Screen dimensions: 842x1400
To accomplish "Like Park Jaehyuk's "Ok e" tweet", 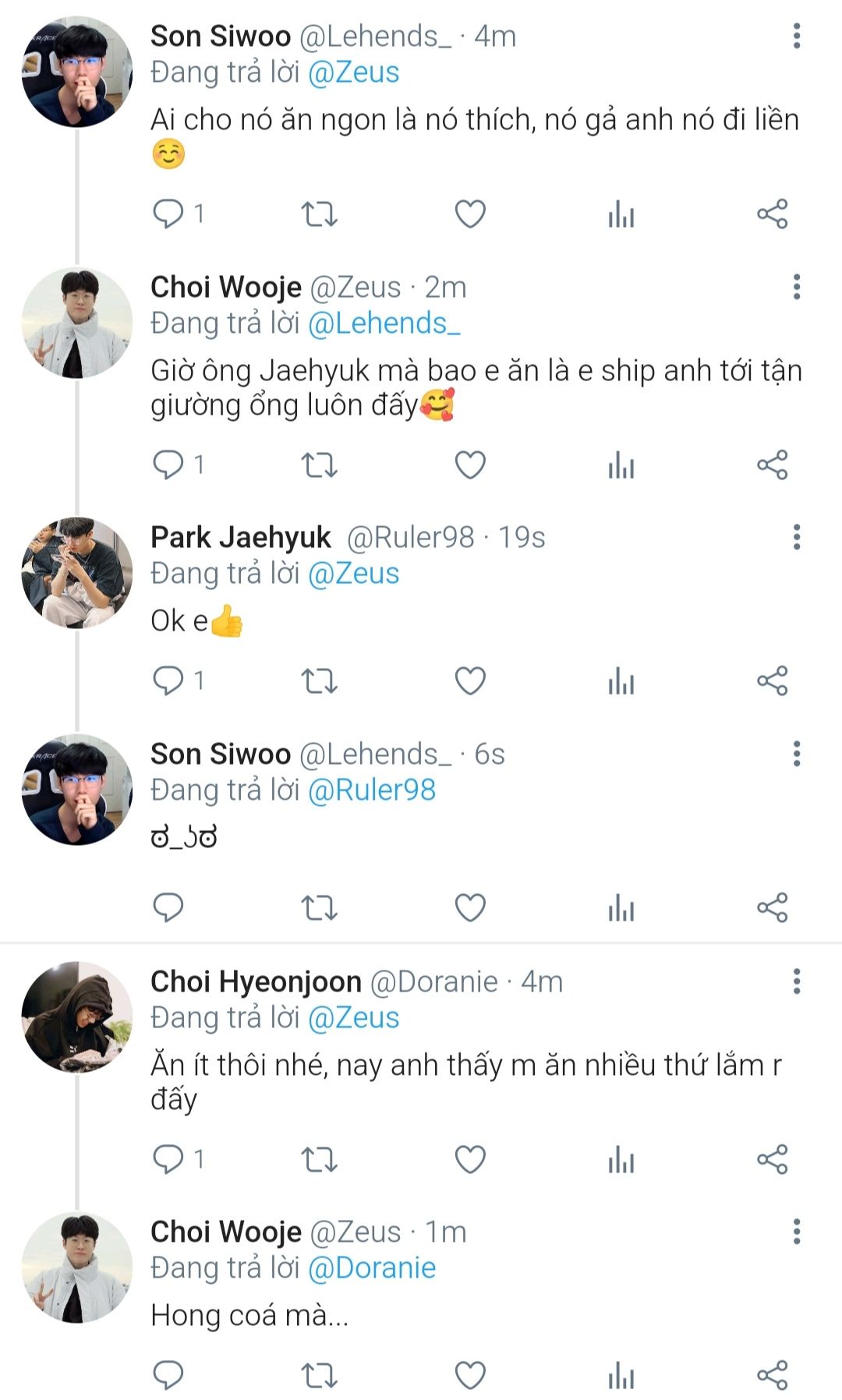I will (470, 681).
